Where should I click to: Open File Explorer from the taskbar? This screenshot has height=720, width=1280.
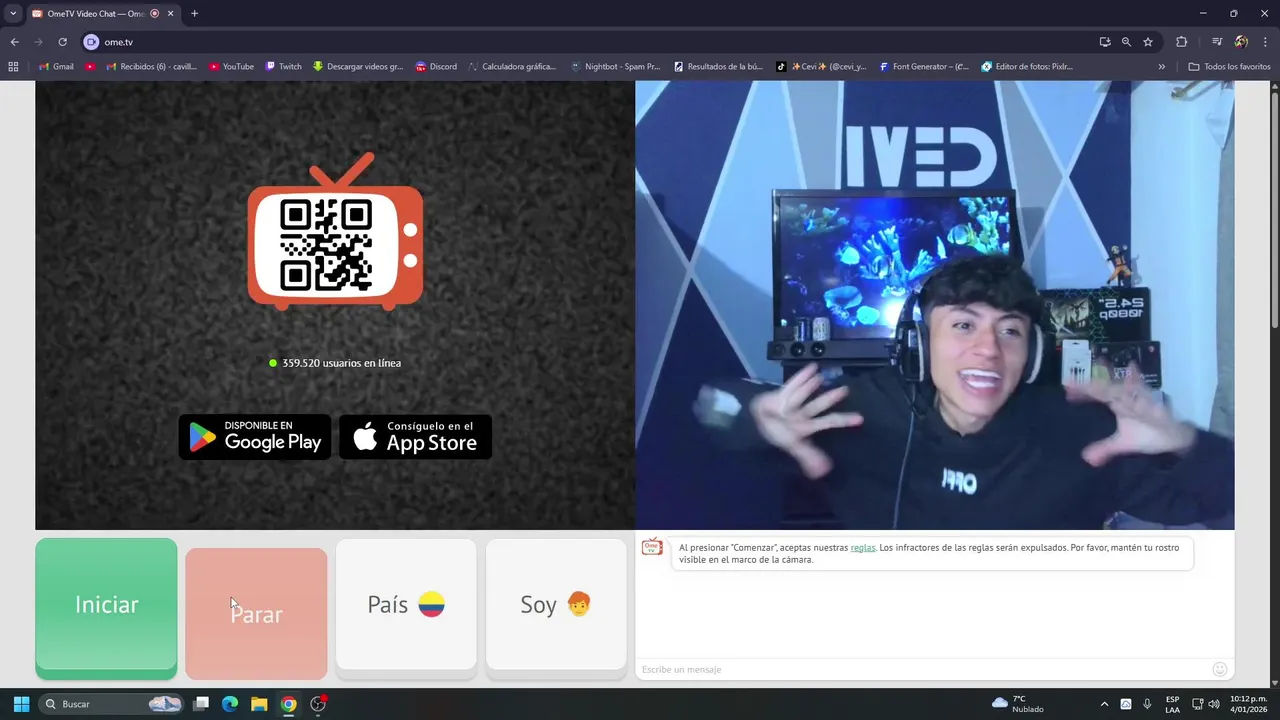259,704
